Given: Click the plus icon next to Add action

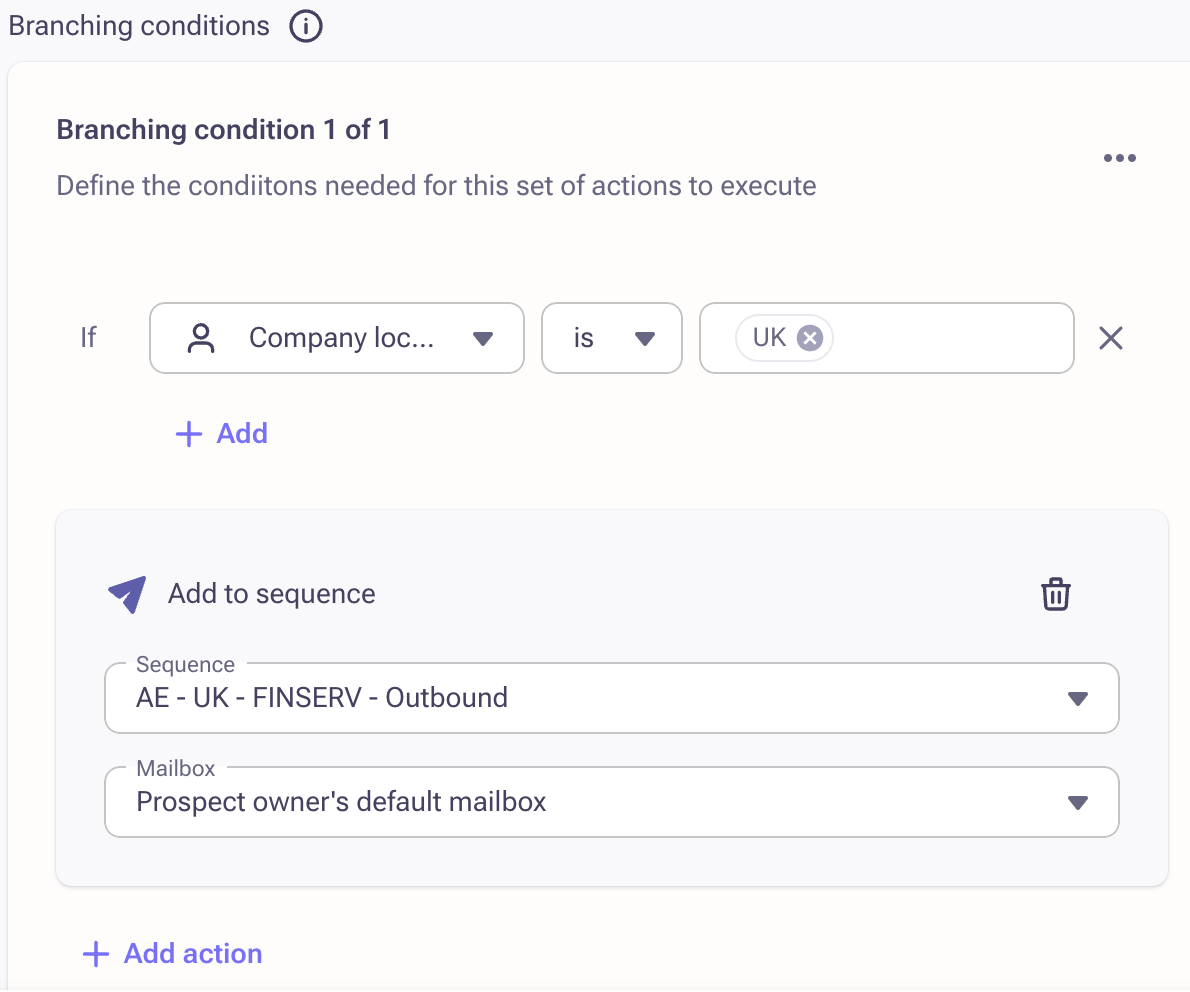Looking at the screenshot, I should [95, 953].
